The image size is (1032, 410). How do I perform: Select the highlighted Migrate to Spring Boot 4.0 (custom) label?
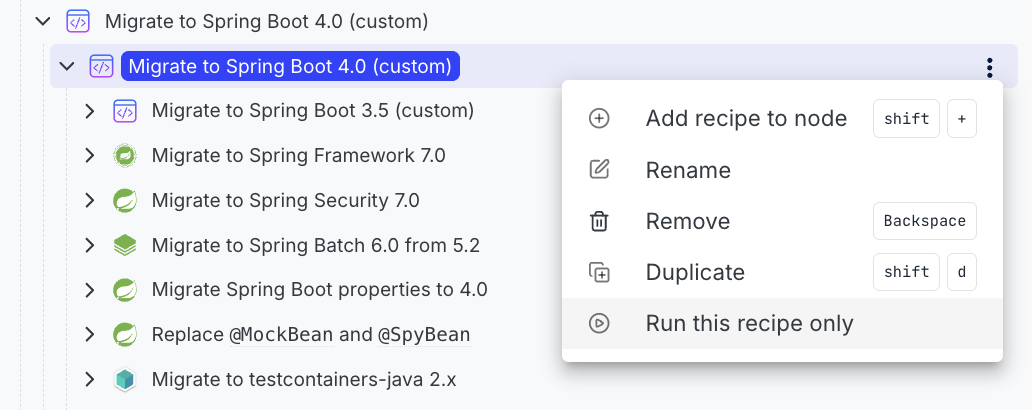click(290, 66)
